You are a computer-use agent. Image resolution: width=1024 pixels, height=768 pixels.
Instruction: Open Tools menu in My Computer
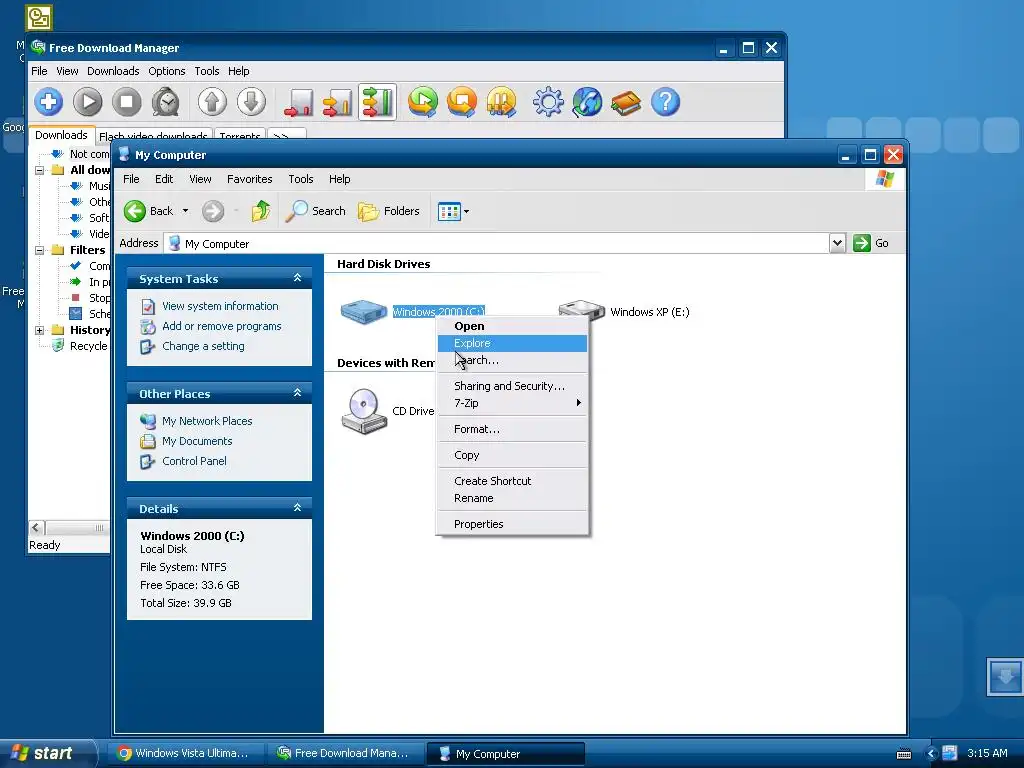tap(300, 179)
